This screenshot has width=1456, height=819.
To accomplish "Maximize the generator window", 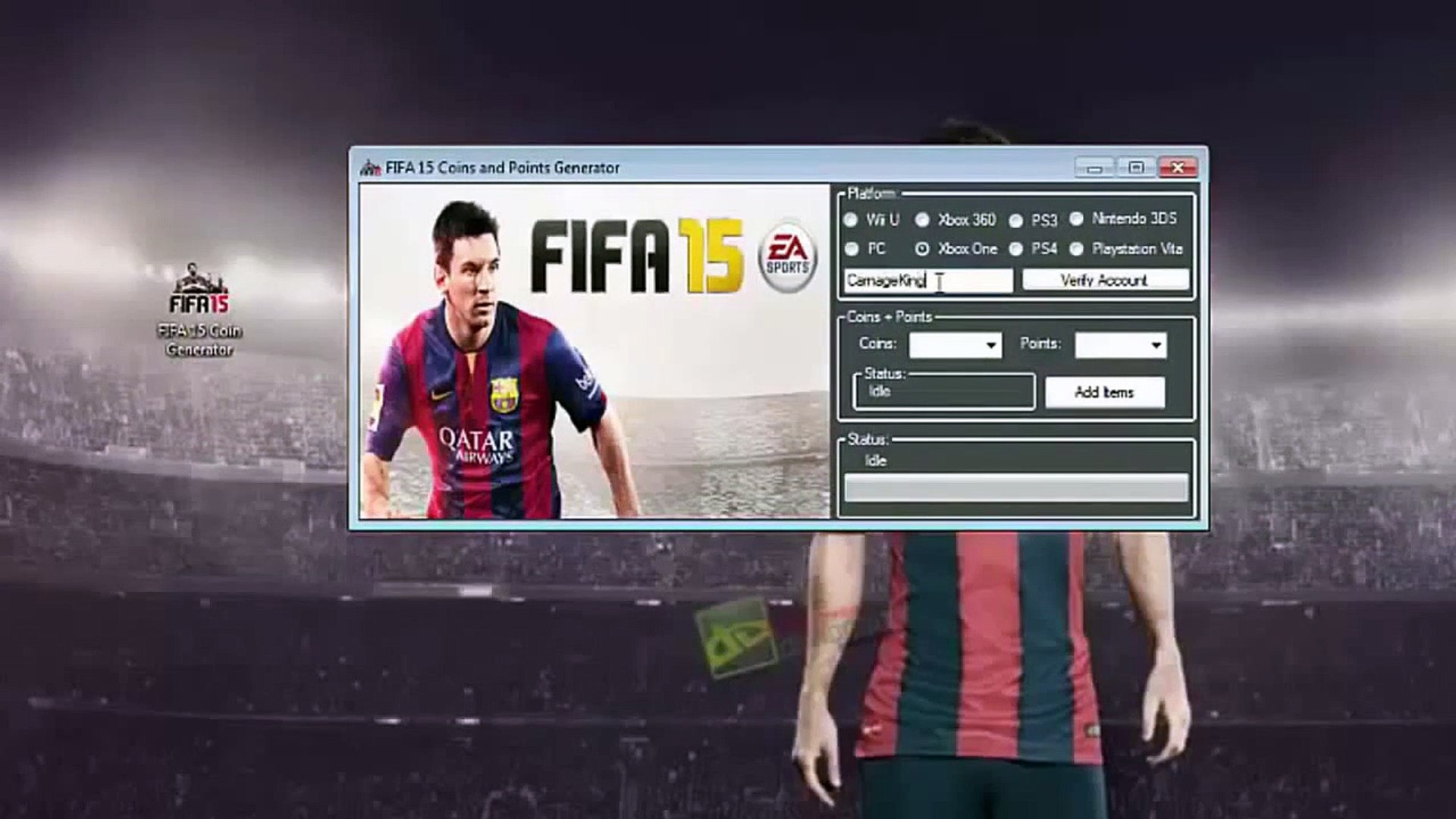I will tap(1135, 168).
